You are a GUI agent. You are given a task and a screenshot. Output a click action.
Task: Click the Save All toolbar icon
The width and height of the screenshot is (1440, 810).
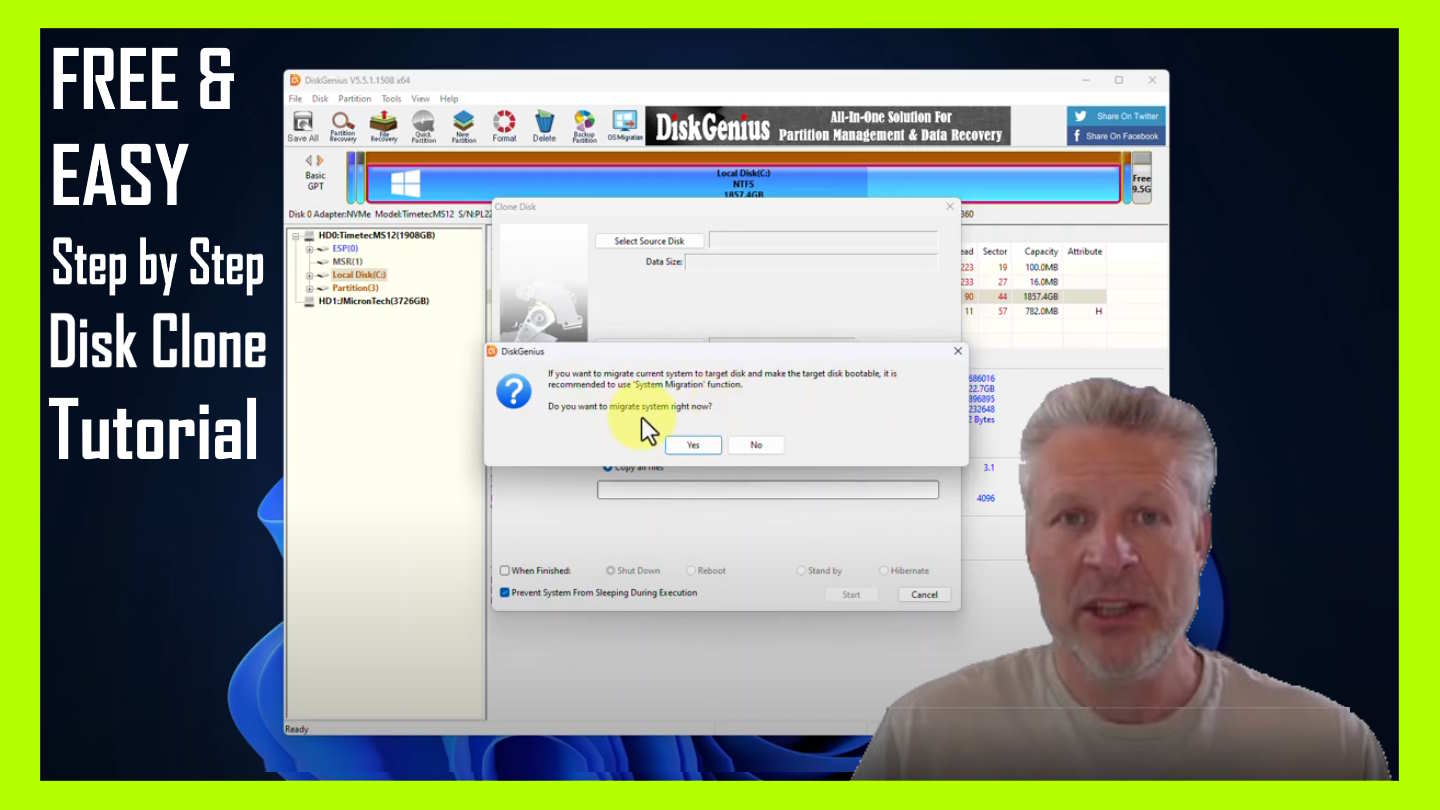point(303,126)
